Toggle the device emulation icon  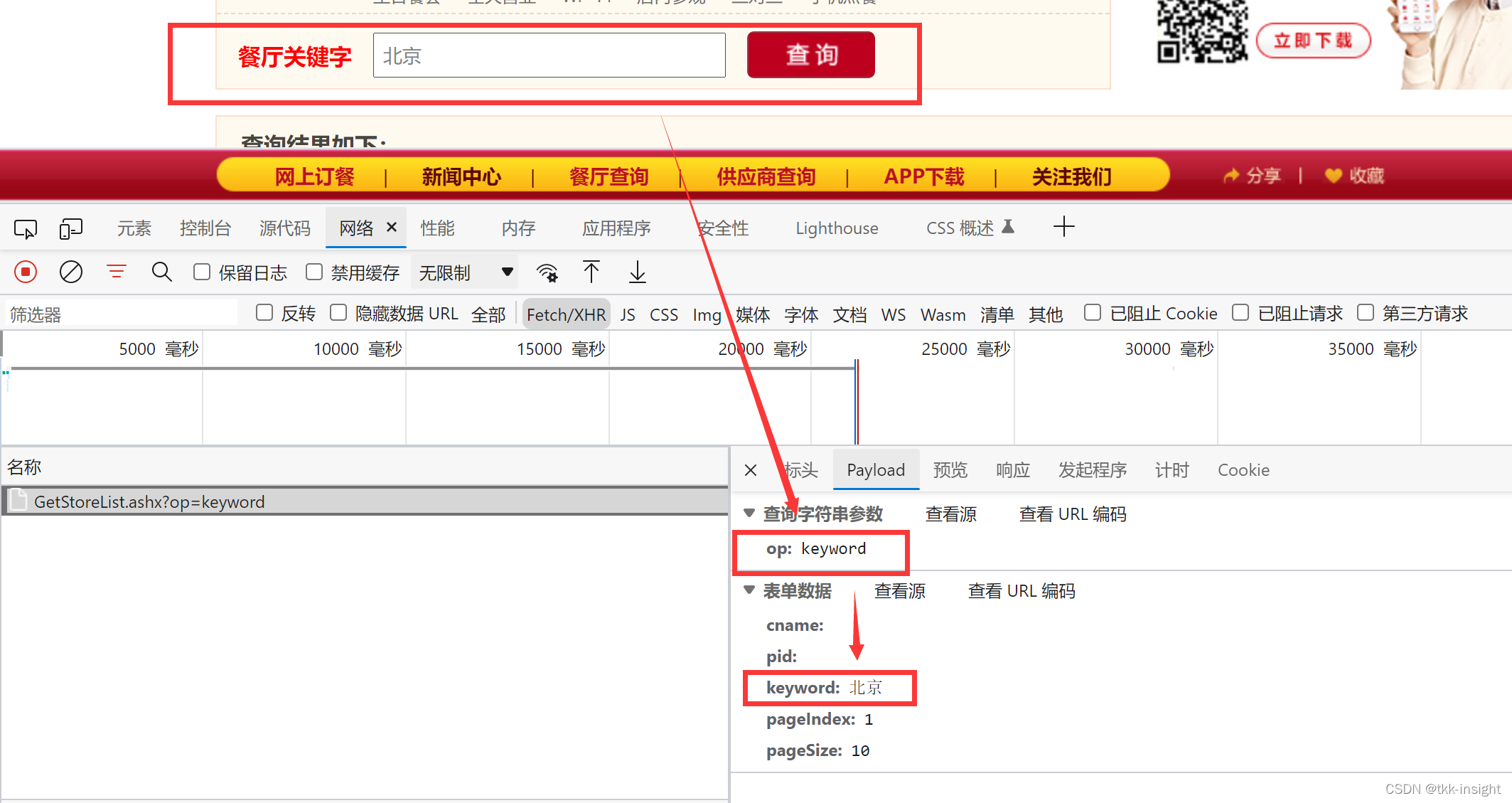pos(71,229)
